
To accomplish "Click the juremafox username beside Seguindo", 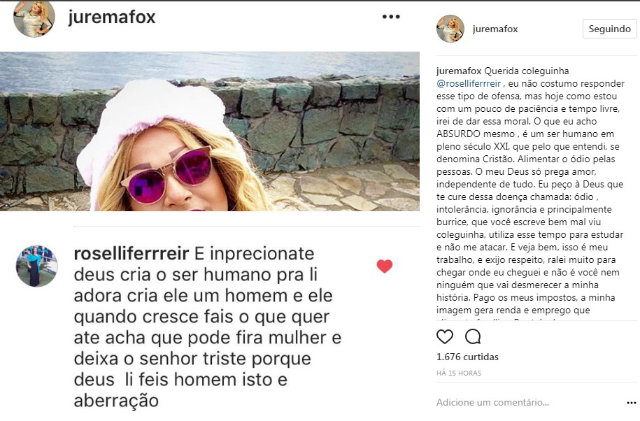I will point(495,29).
